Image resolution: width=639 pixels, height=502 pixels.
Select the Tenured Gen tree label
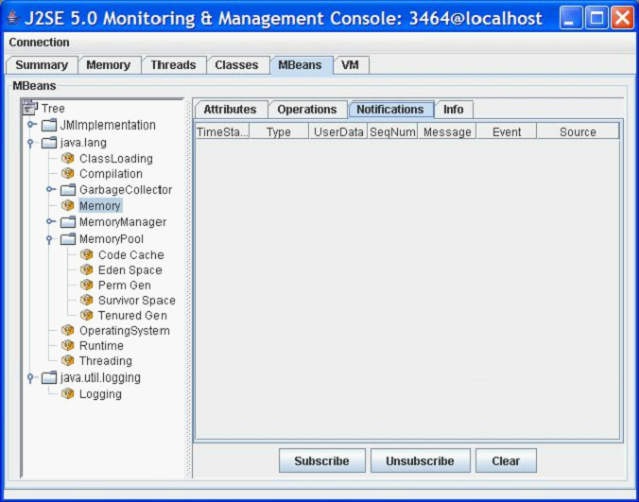[x=132, y=315]
